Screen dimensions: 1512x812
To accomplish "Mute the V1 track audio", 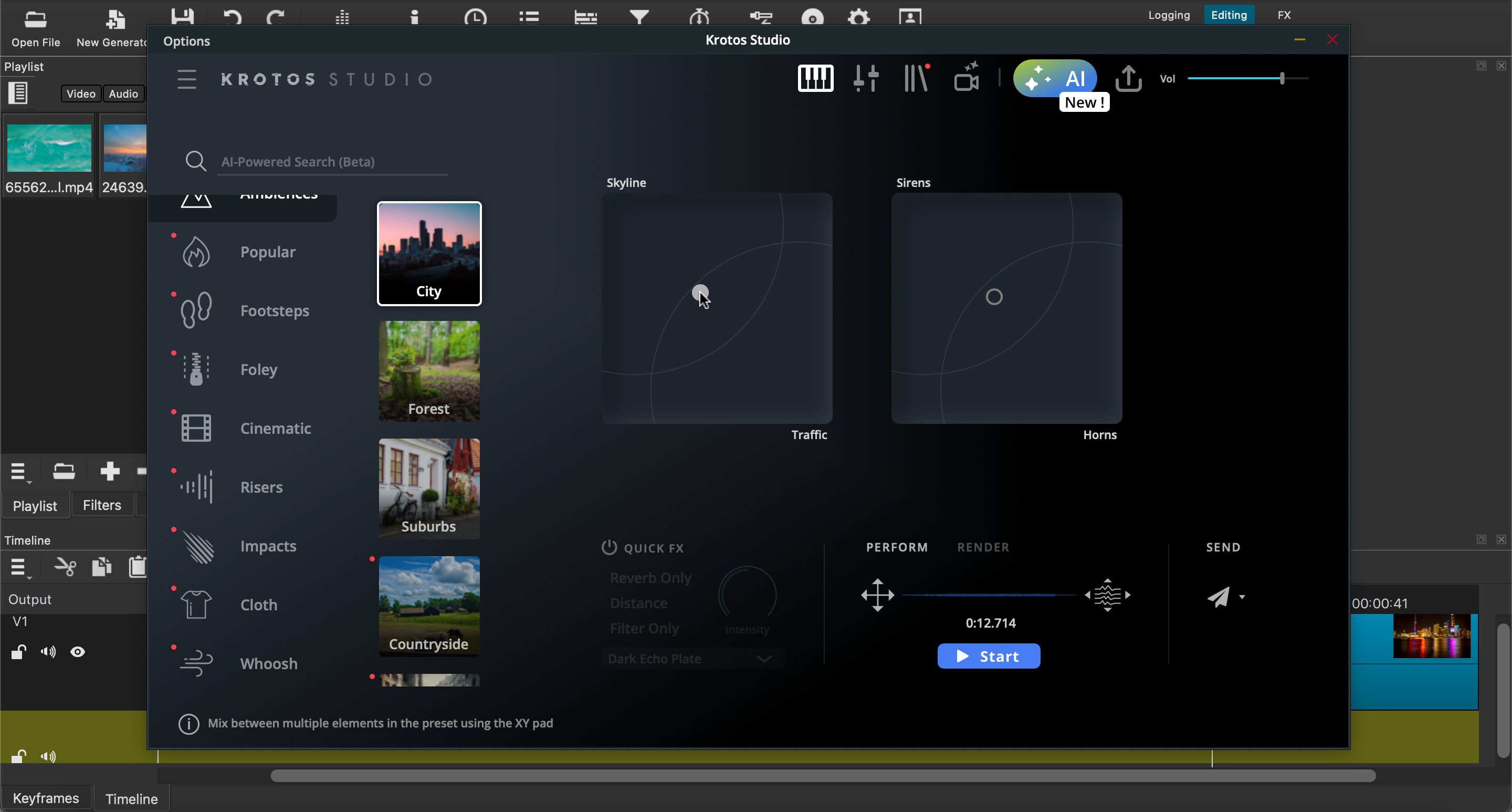I will pyautogui.click(x=48, y=652).
